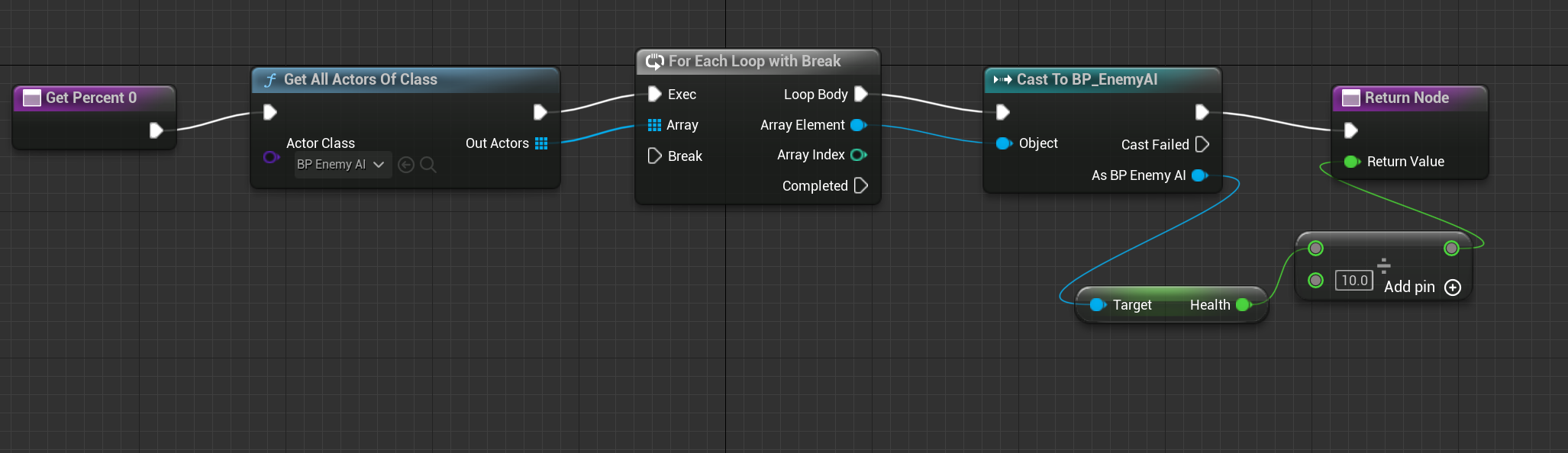
Task: Select the Get Percent 0 node title
Action: point(91,98)
